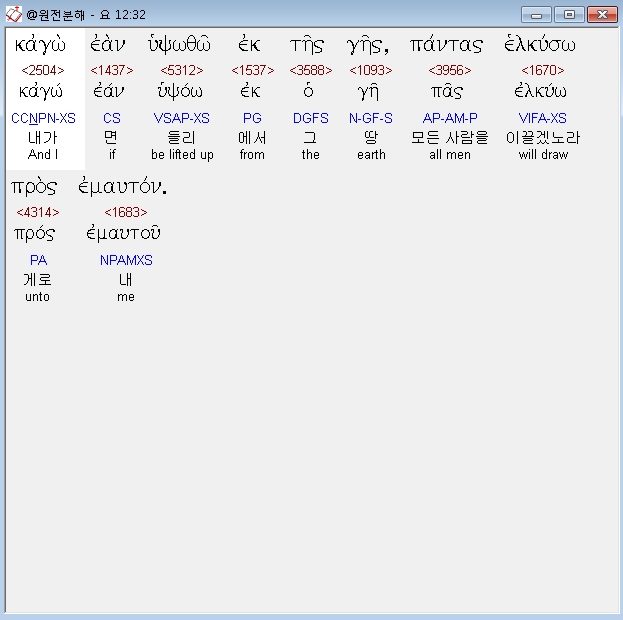The width and height of the screenshot is (623, 620).
Task: Click Korean gloss 이끌겠노라
Action: point(543,138)
